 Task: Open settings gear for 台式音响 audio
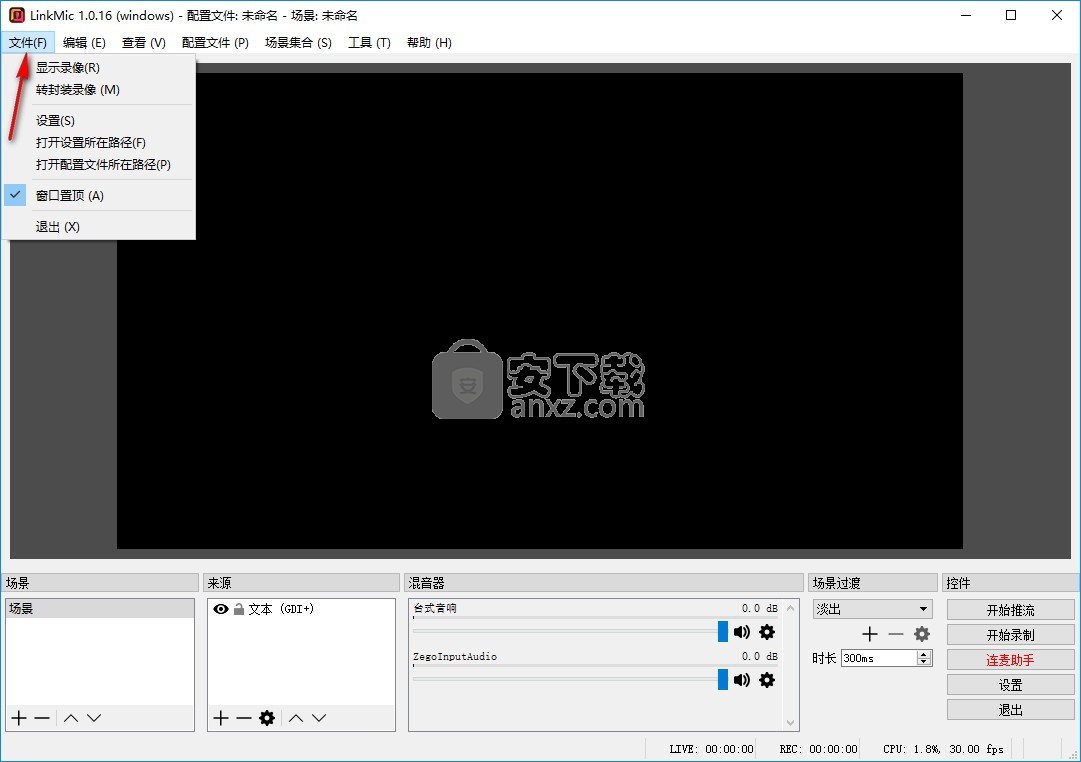pyautogui.click(x=767, y=632)
